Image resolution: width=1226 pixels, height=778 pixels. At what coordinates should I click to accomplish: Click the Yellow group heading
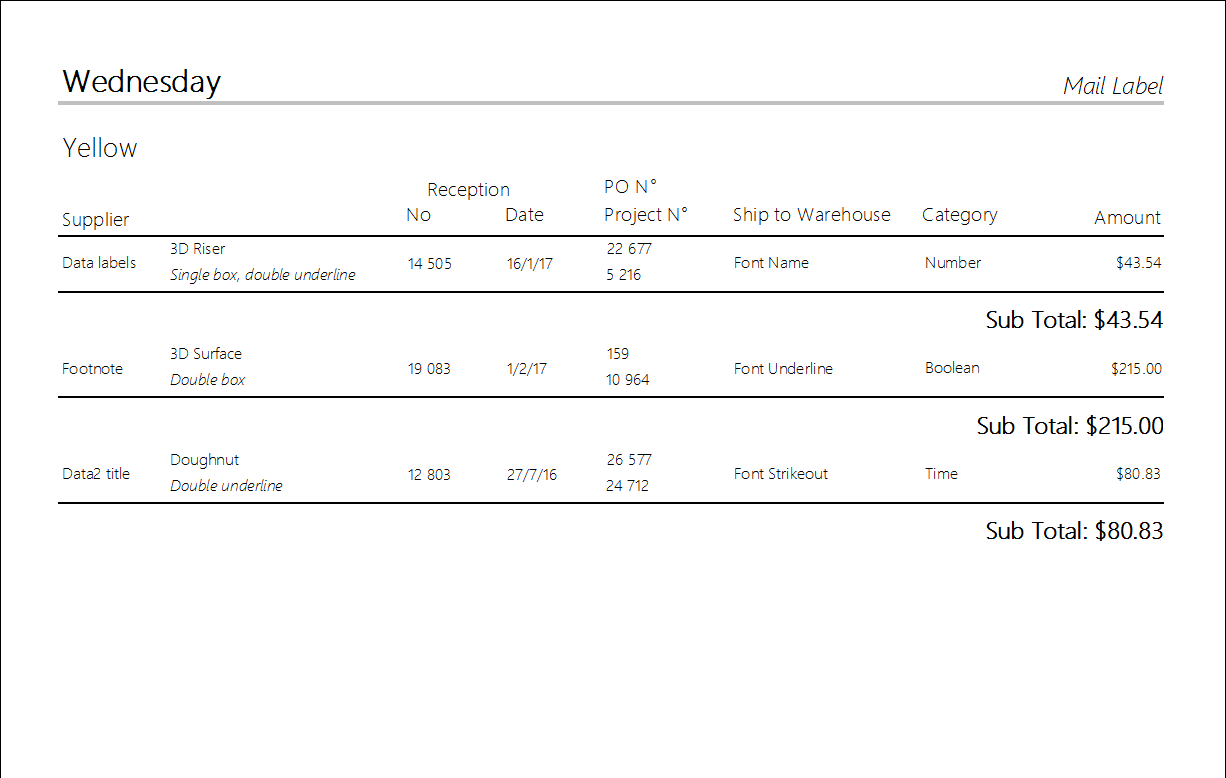point(100,148)
